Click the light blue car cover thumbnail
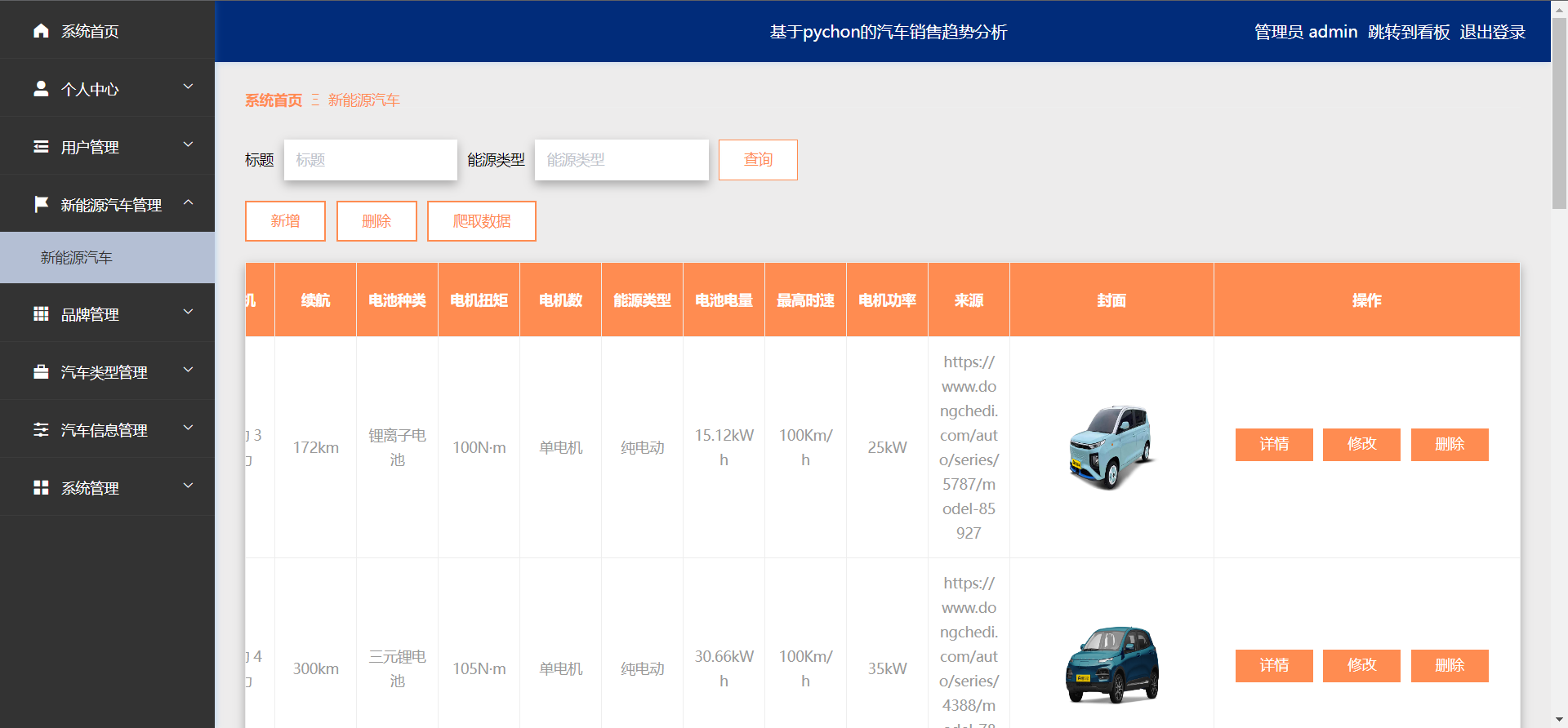 tap(1111, 446)
